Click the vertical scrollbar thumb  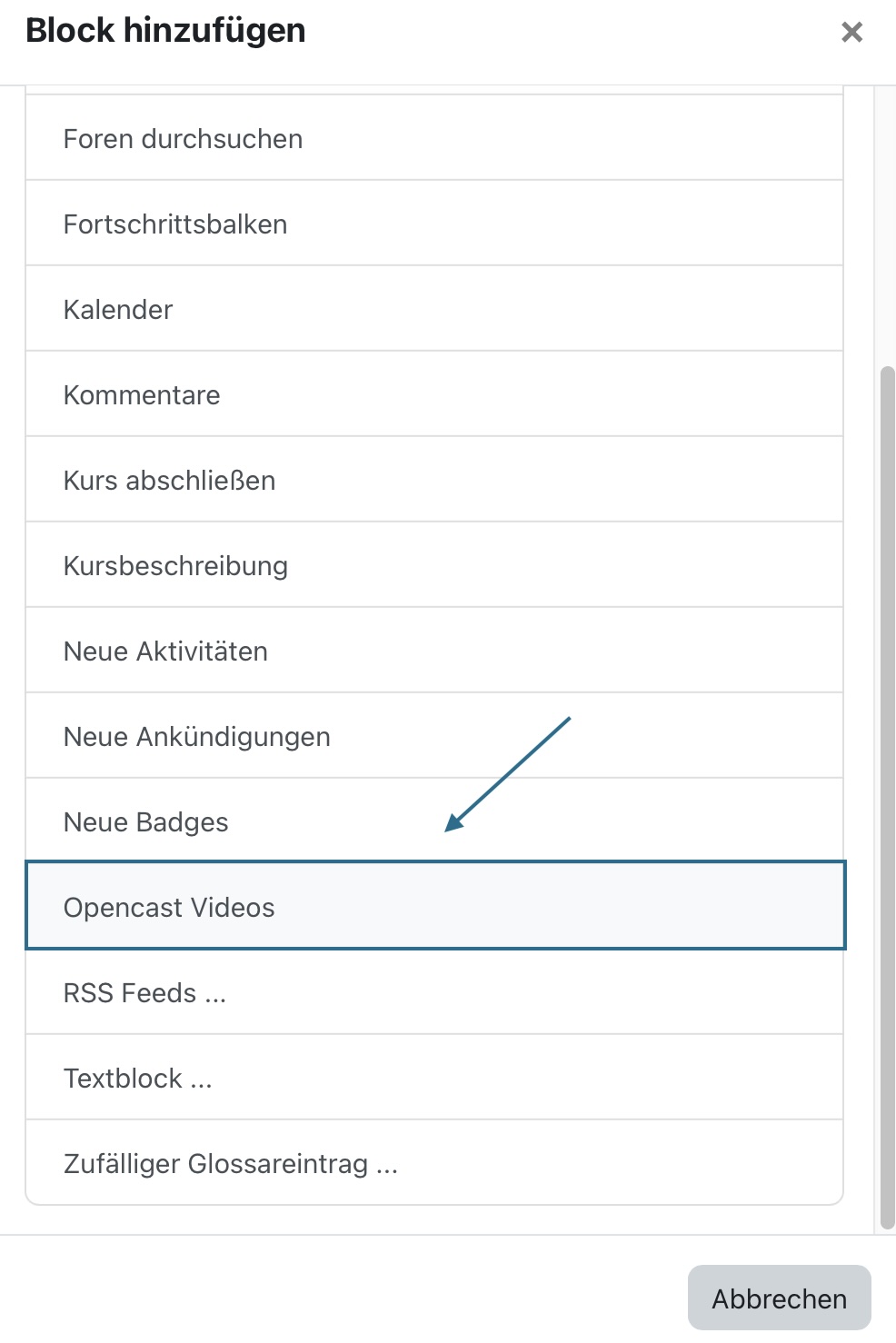click(888, 798)
